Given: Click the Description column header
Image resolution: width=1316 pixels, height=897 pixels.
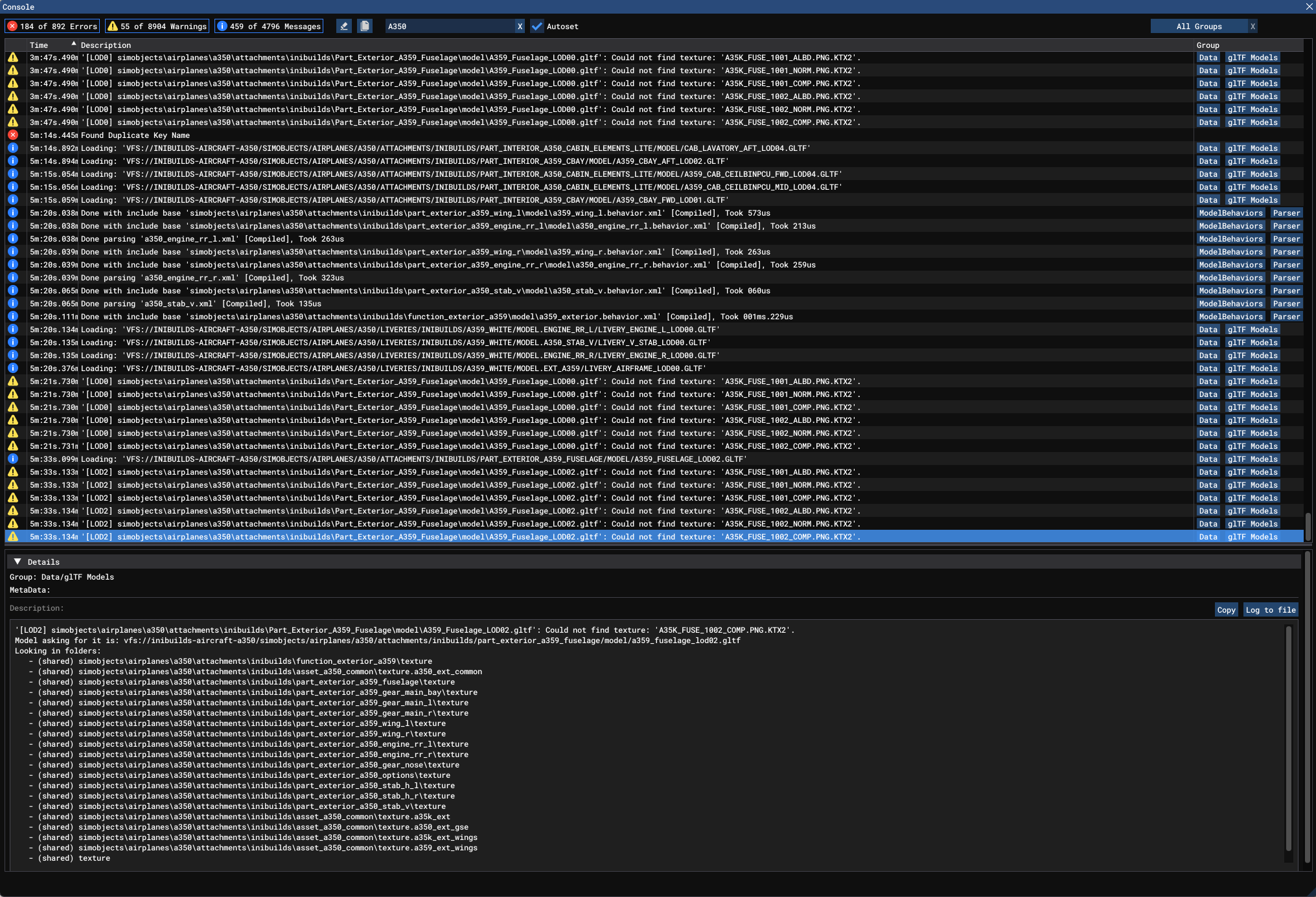Looking at the screenshot, I should [x=106, y=45].
